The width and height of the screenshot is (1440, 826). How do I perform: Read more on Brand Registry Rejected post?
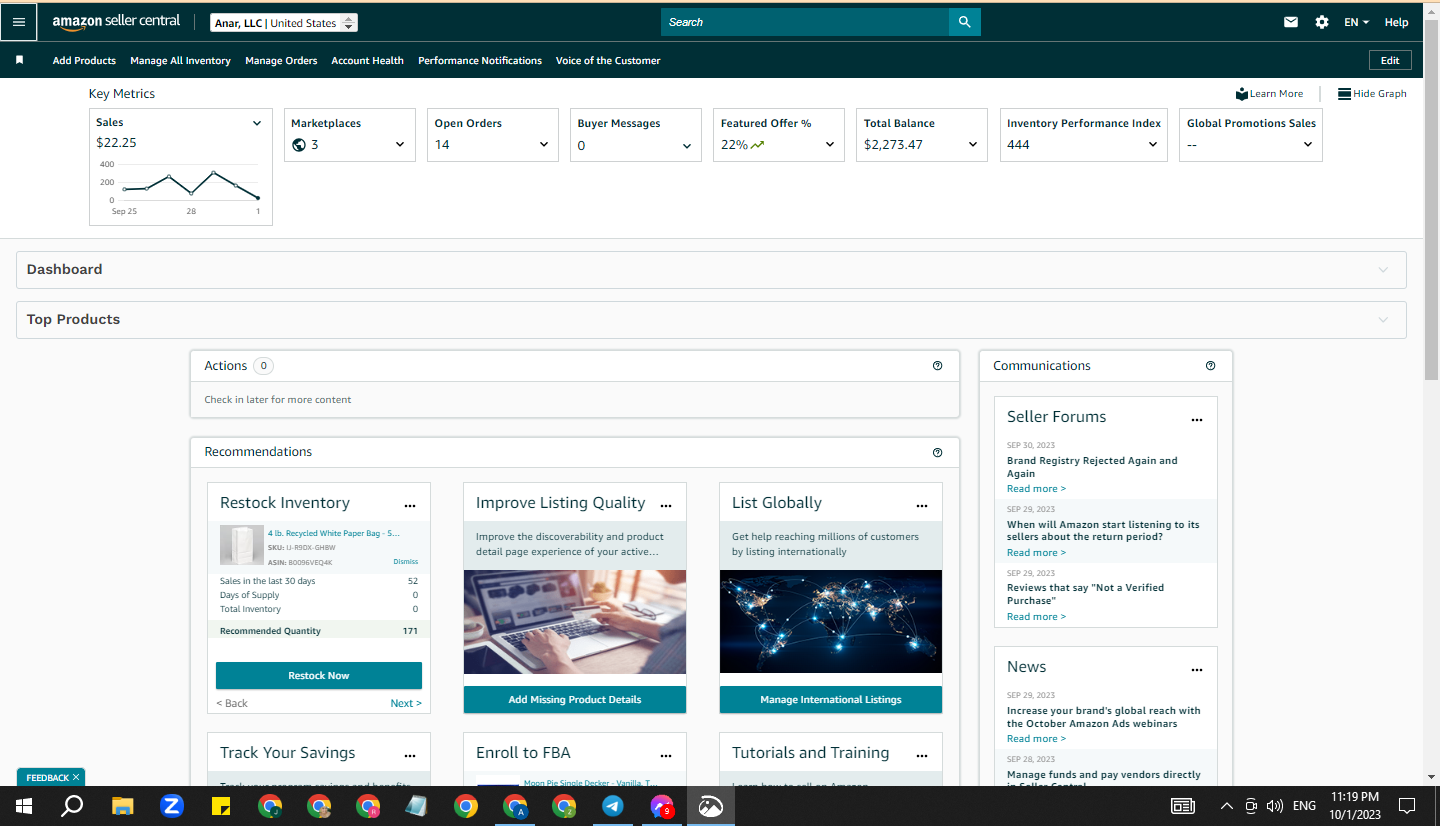[1036, 489]
